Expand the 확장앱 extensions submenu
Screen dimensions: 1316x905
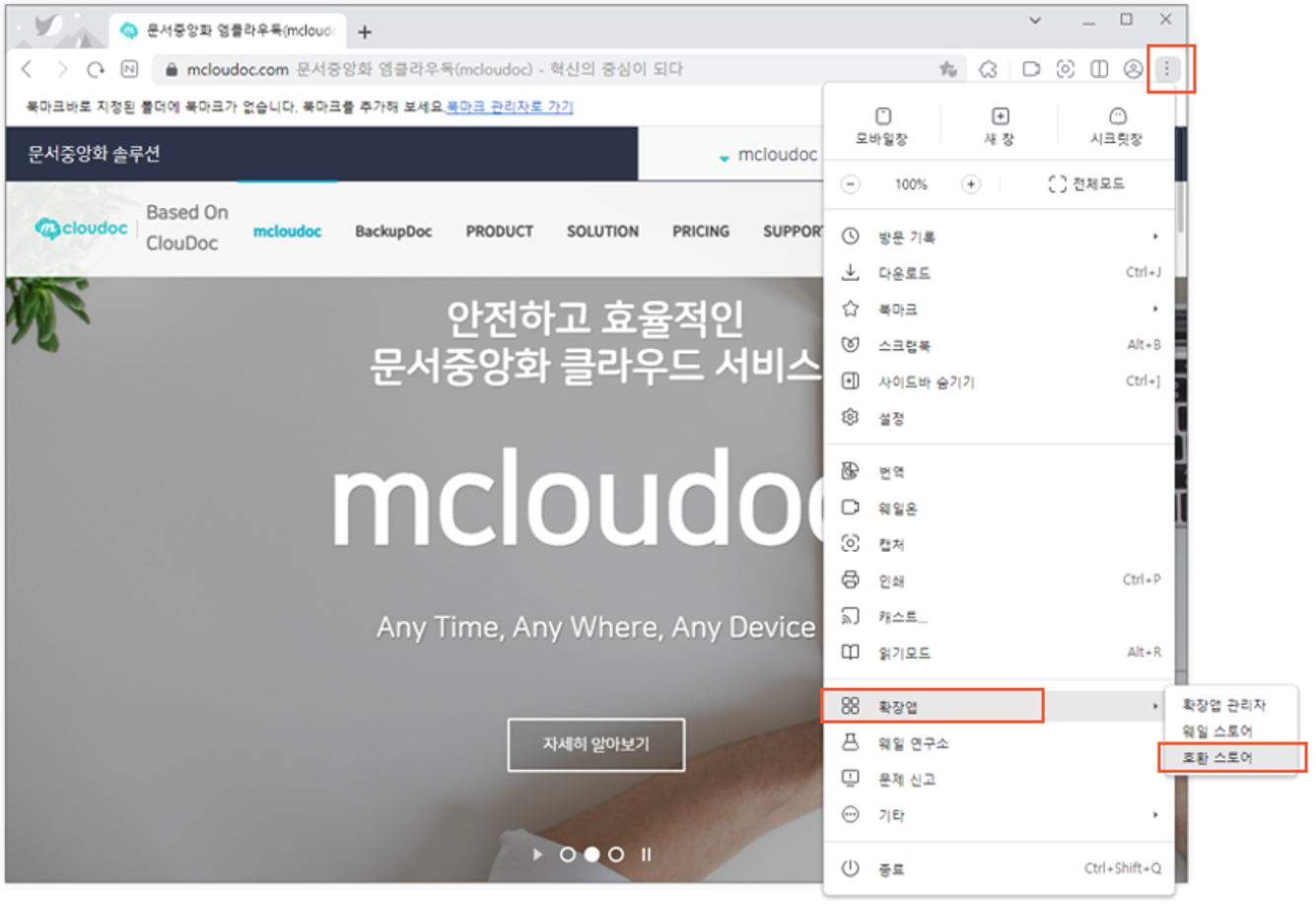point(999,707)
